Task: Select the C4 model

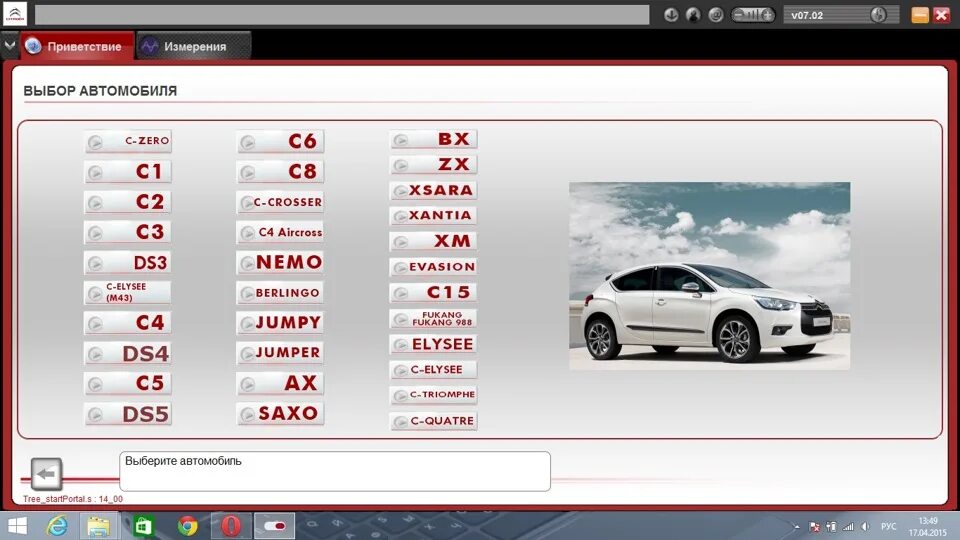Action: tap(128, 323)
